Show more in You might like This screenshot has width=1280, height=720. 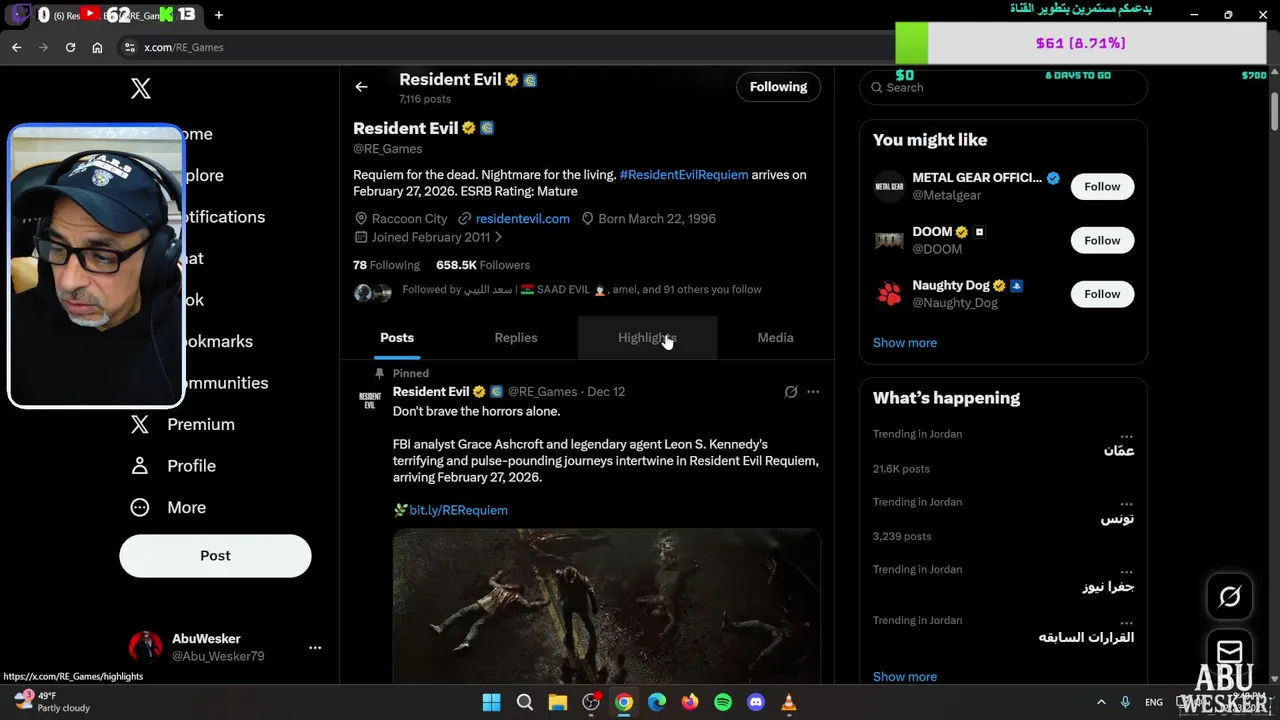(x=905, y=342)
